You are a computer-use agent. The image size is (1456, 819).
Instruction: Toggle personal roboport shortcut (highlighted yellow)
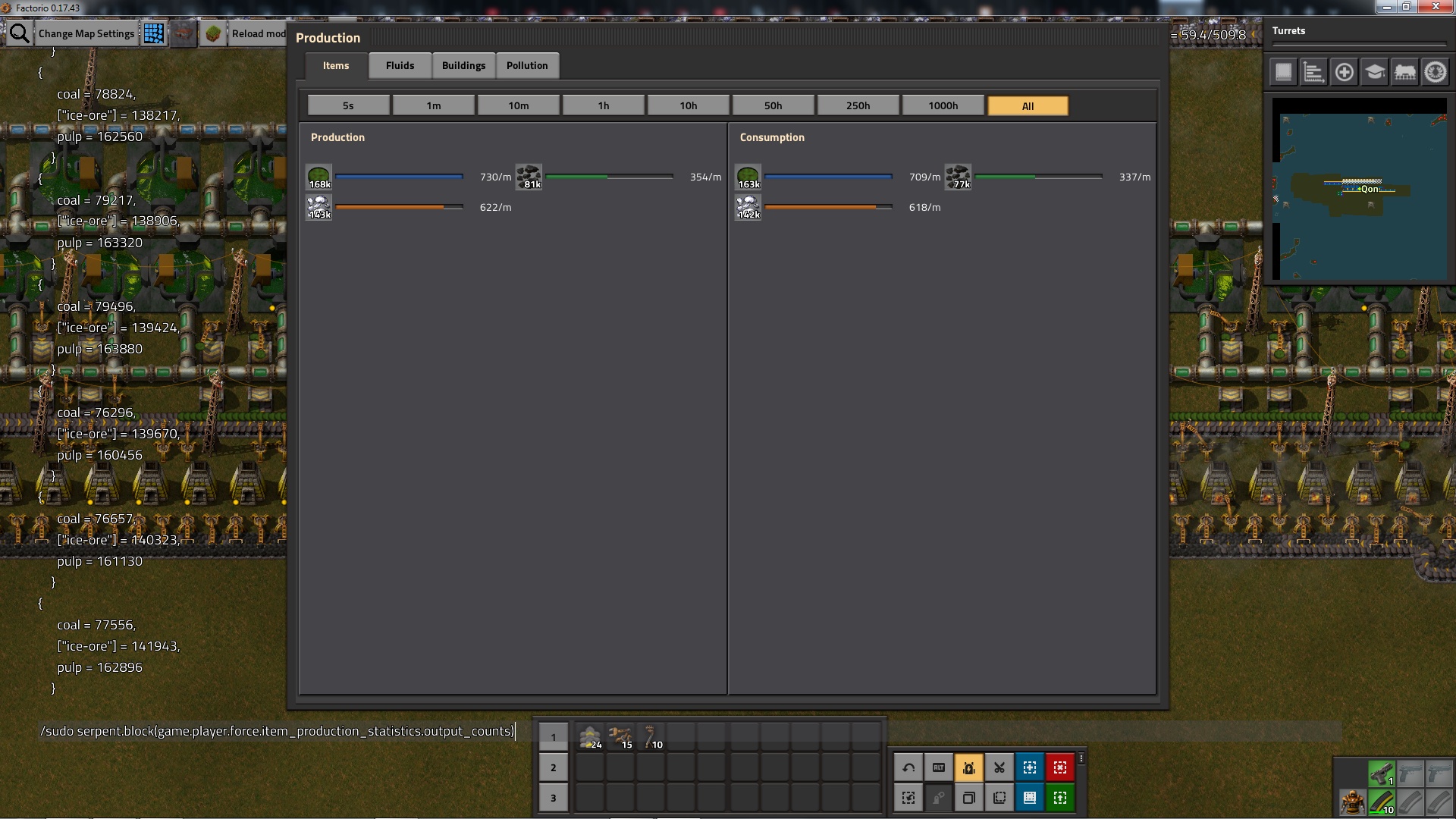[x=969, y=767]
